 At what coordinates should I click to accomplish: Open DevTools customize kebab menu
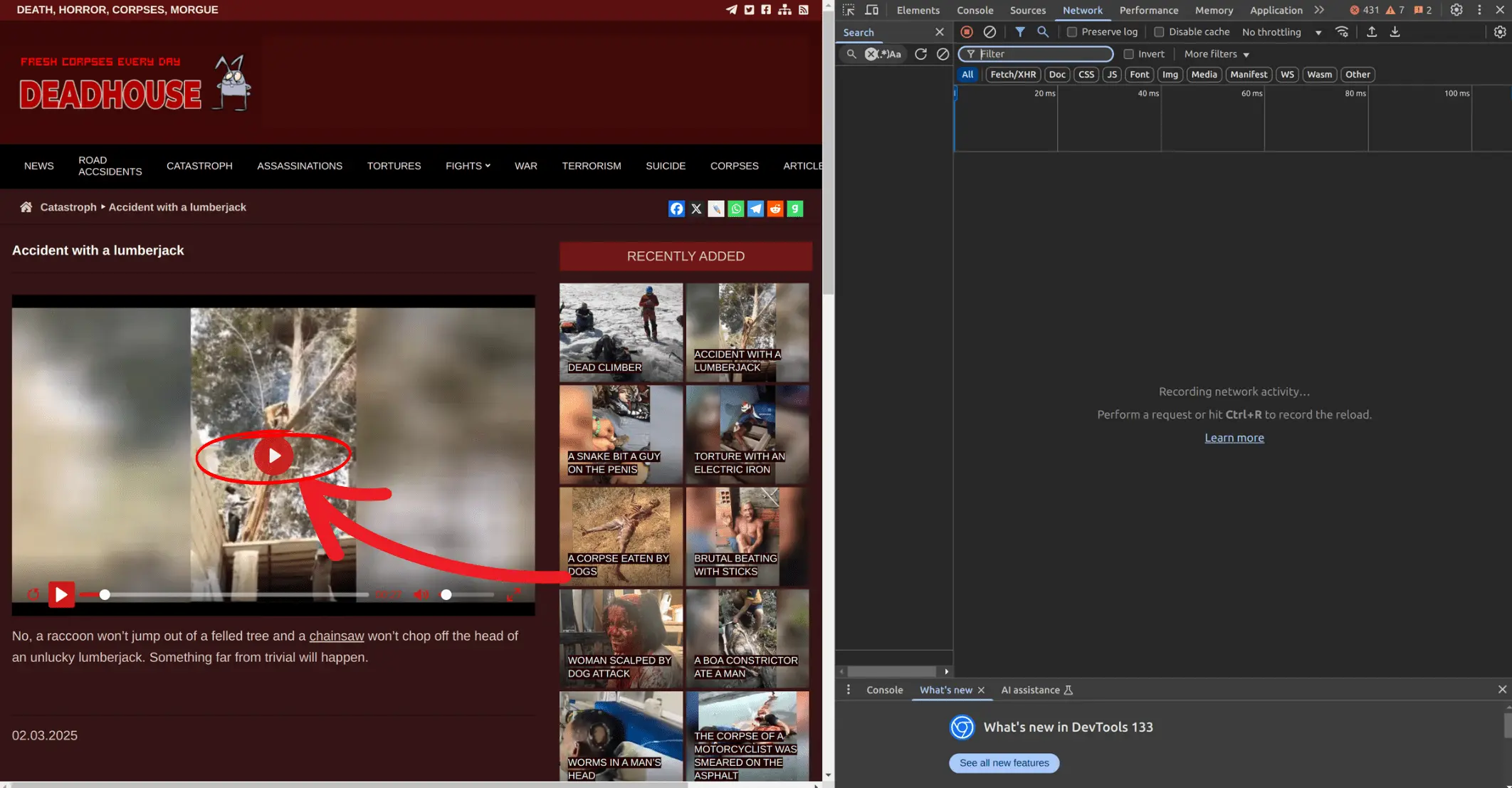1479,10
